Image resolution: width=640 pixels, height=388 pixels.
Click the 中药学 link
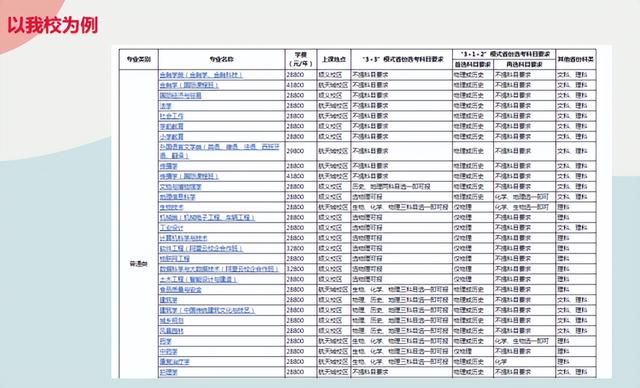click(x=169, y=351)
